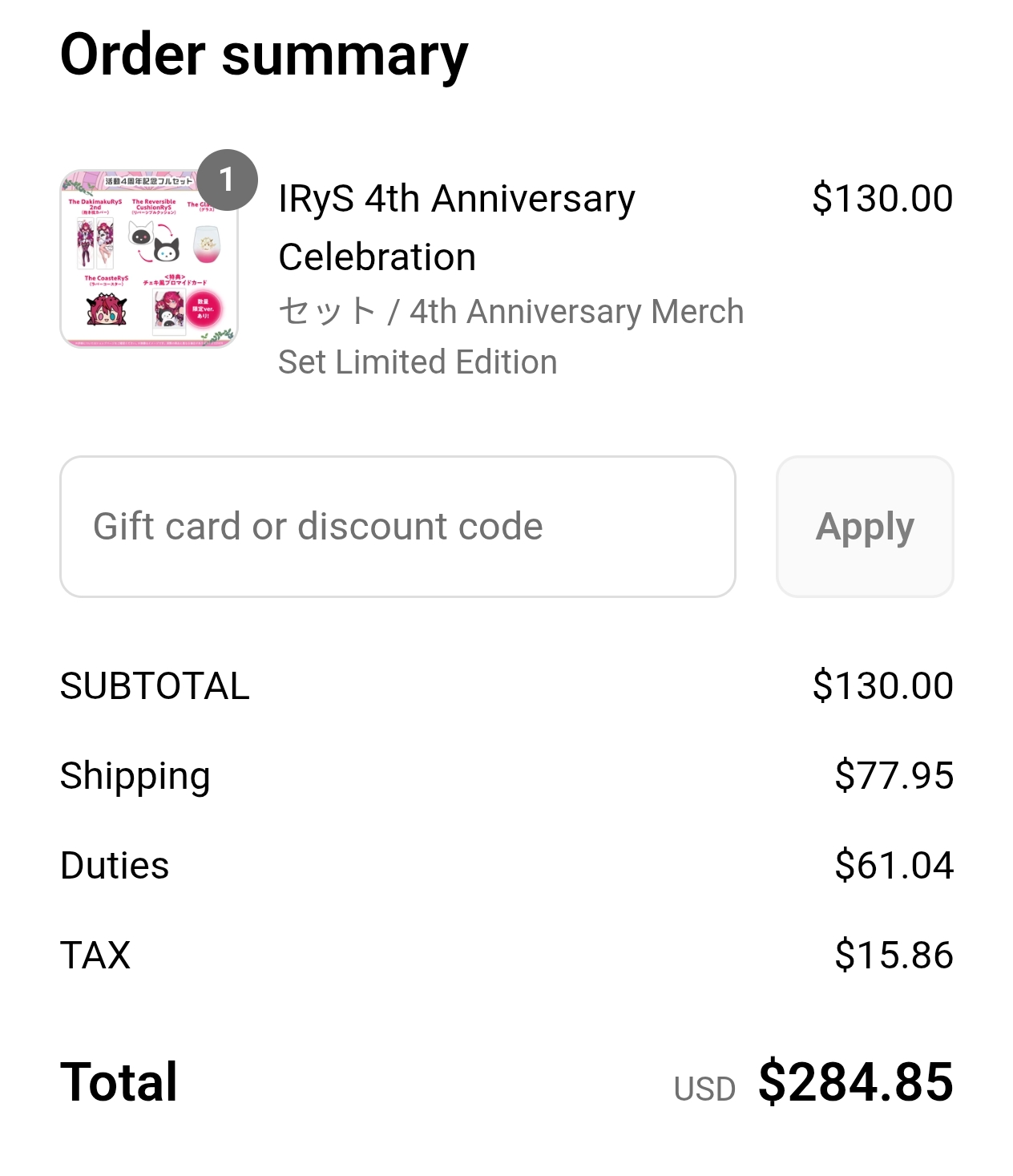Click the Total label
1013x1176 pixels.
click(119, 1082)
